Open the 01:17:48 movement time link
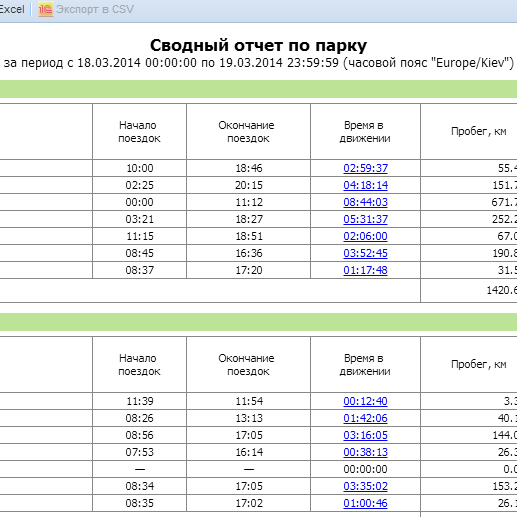Image resolution: width=517 pixels, height=517 pixels. 365,270
